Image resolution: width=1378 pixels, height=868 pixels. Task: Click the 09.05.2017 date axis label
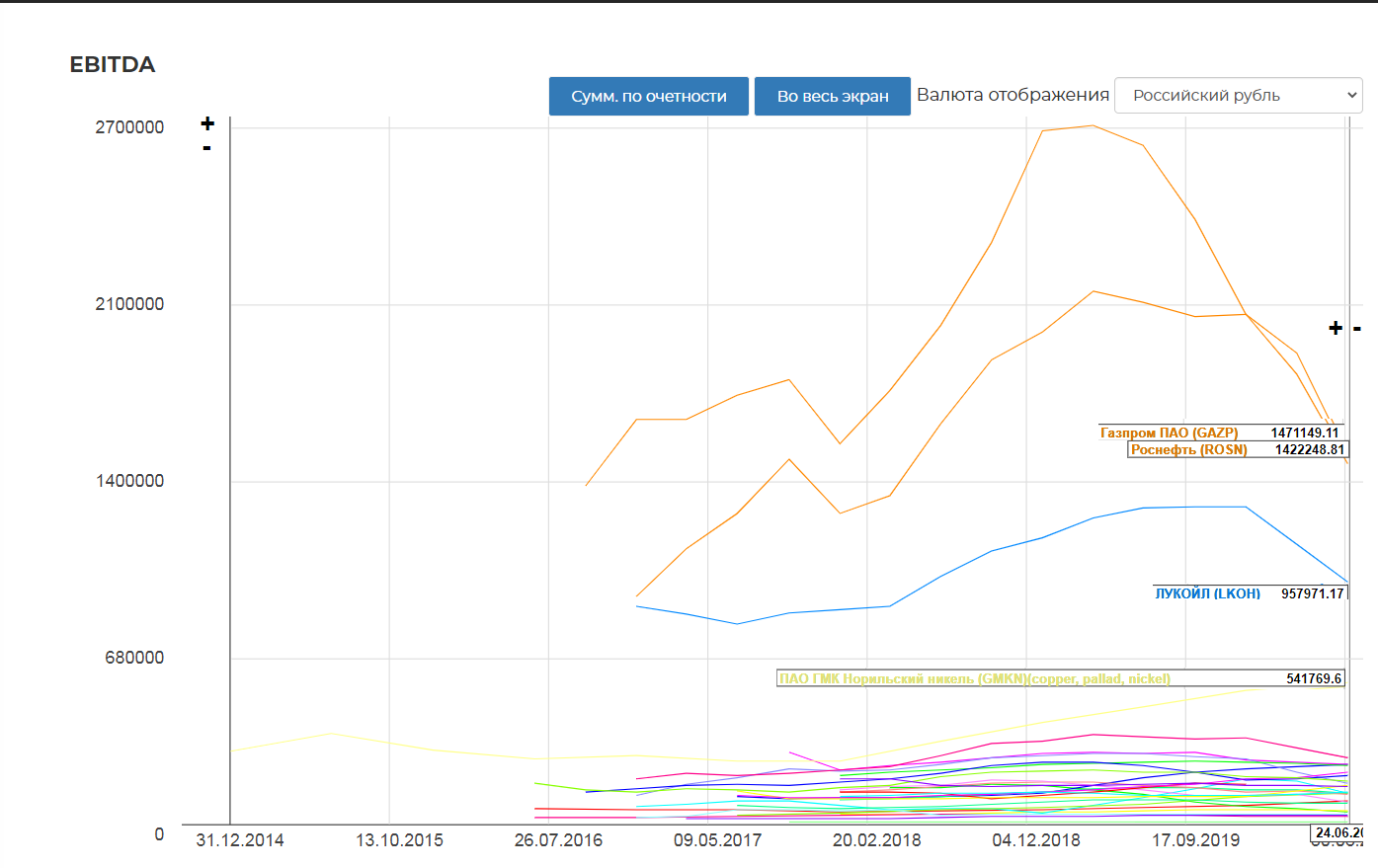[718, 840]
